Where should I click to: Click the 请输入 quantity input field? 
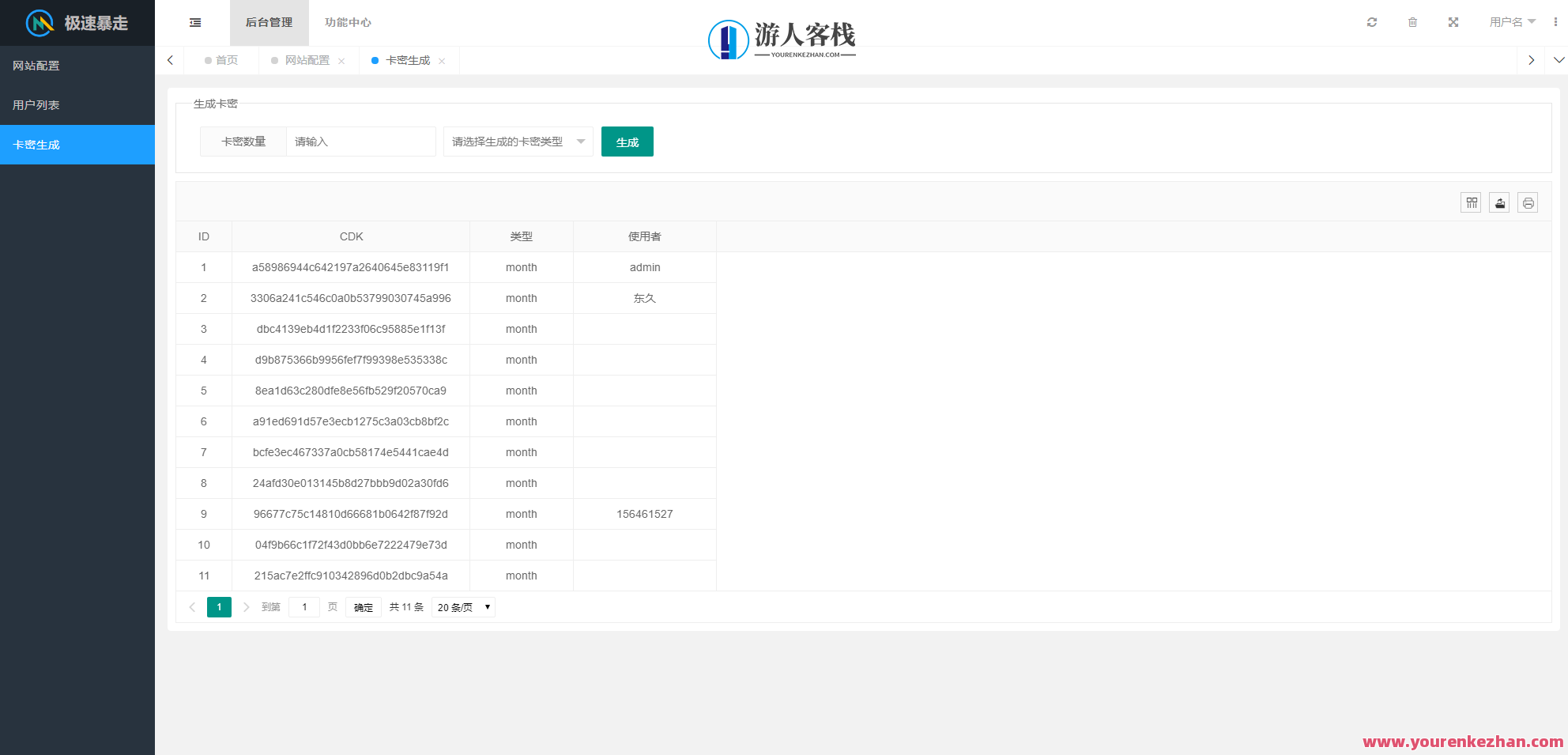(x=360, y=142)
